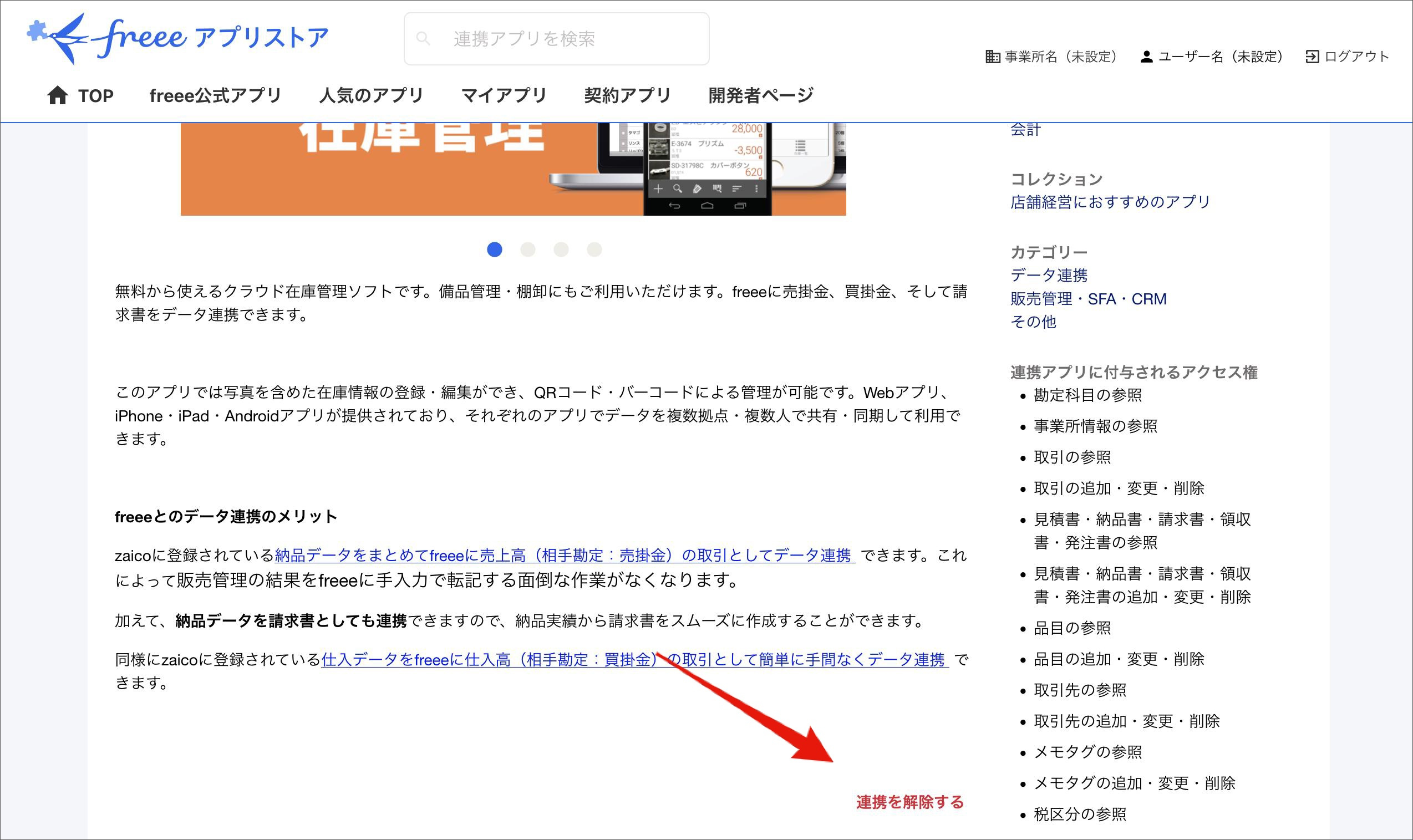This screenshot has width=1413, height=840.
Task: Click the 取引先の参照 permission
Action: [1081, 690]
